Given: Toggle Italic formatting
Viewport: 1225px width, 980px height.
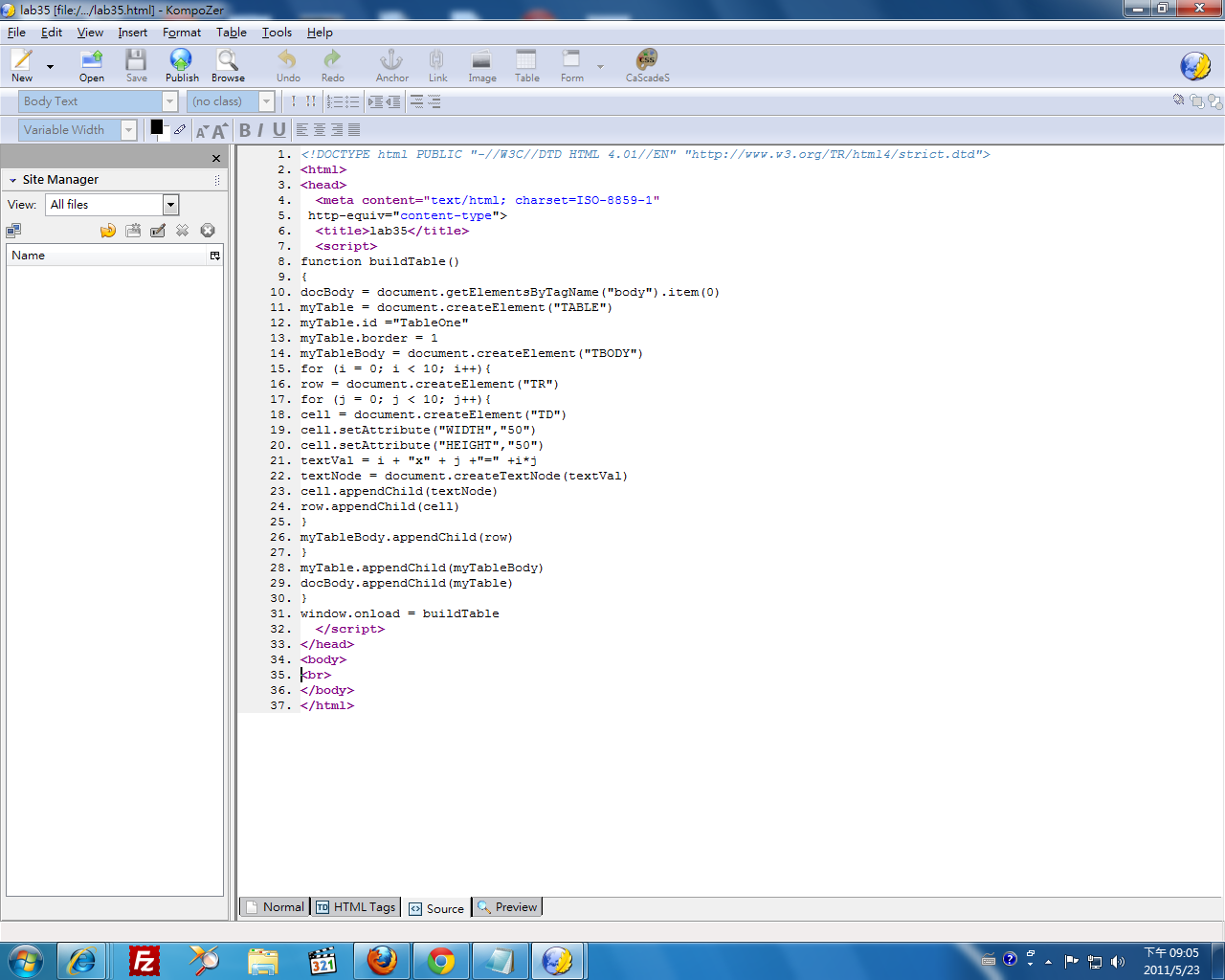Looking at the screenshot, I should (x=260, y=130).
